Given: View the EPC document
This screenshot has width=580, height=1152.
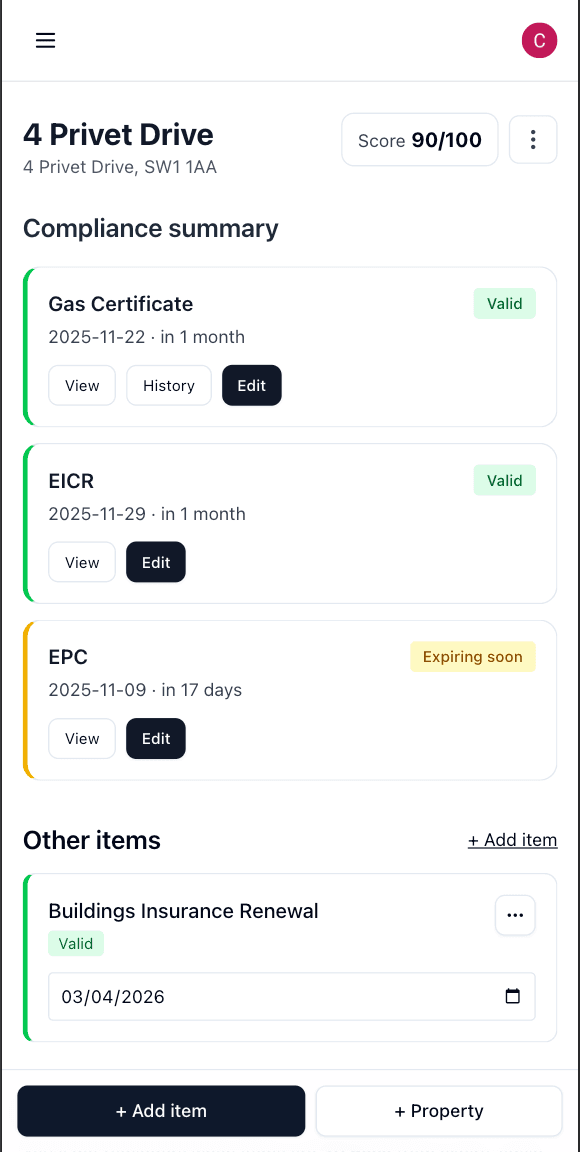Looking at the screenshot, I should [81, 738].
